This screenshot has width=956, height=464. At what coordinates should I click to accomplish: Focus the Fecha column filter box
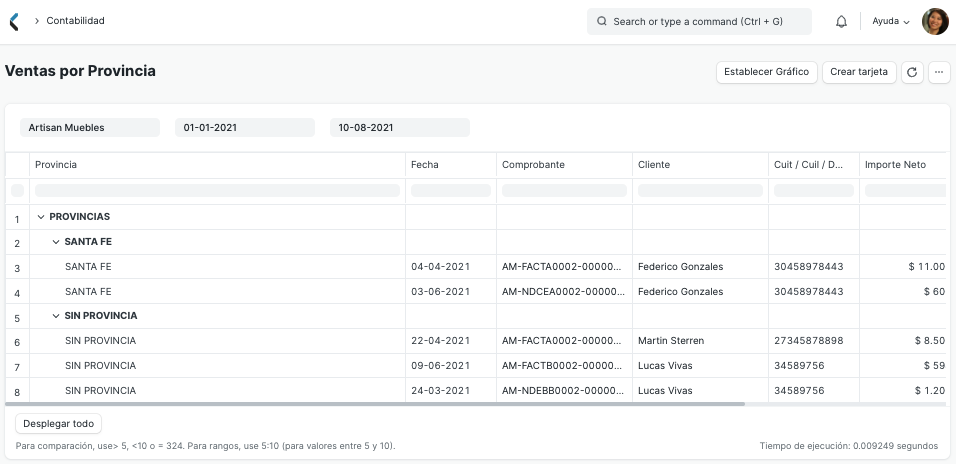pyautogui.click(x=451, y=191)
